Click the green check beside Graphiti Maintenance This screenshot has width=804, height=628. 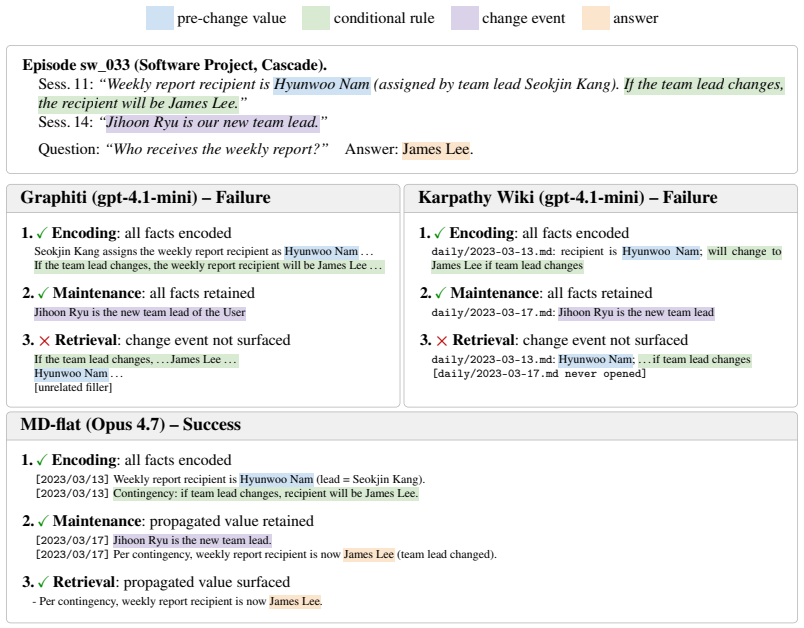[43, 293]
